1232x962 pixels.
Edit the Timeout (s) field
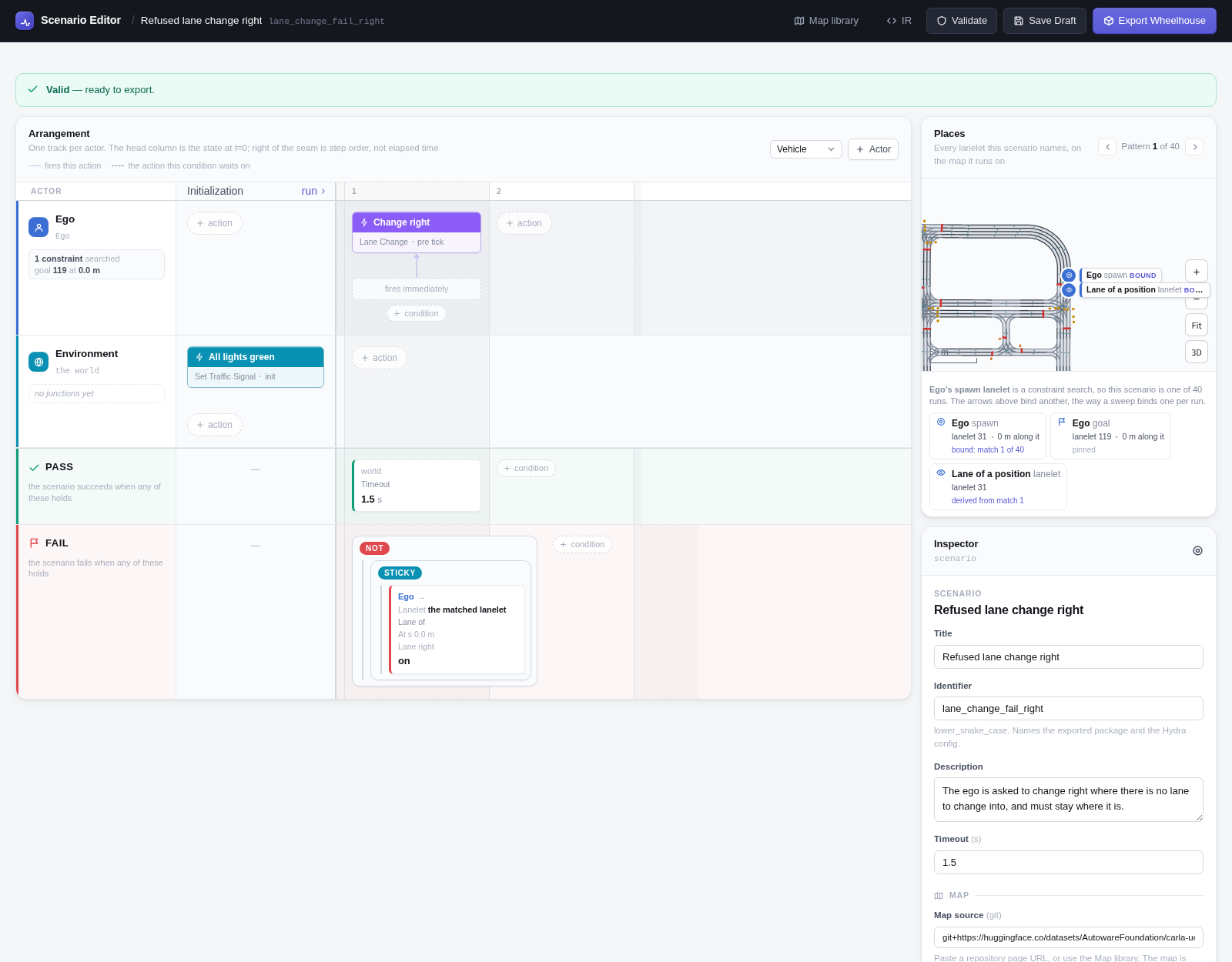(x=1069, y=863)
